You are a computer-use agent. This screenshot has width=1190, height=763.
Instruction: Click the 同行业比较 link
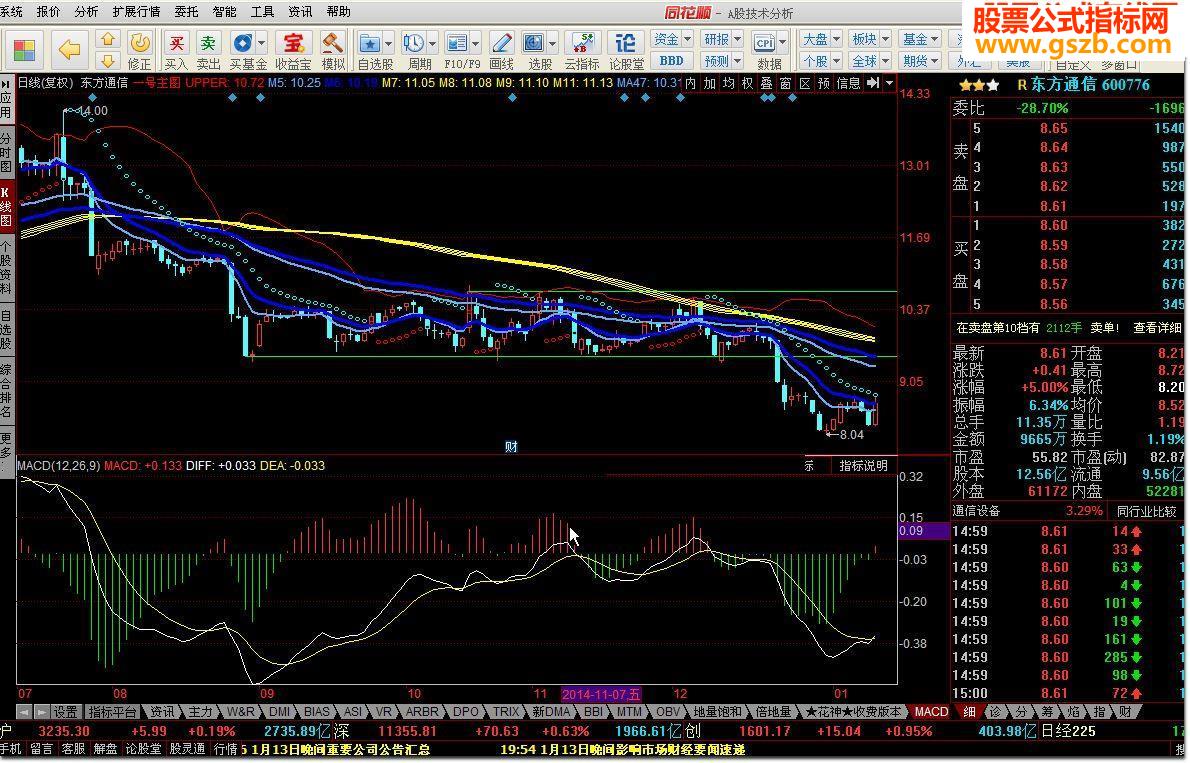tap(1146, 512)
